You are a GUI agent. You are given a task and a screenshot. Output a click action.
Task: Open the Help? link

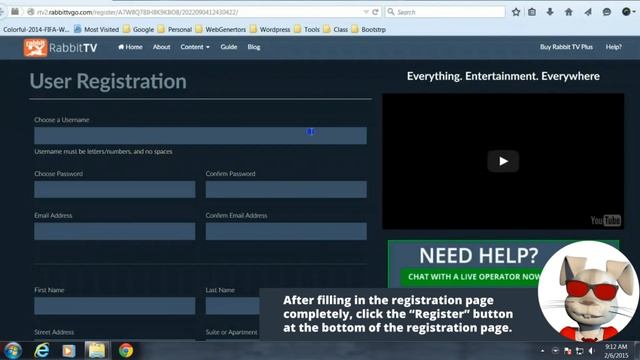[x=613, y=47]
